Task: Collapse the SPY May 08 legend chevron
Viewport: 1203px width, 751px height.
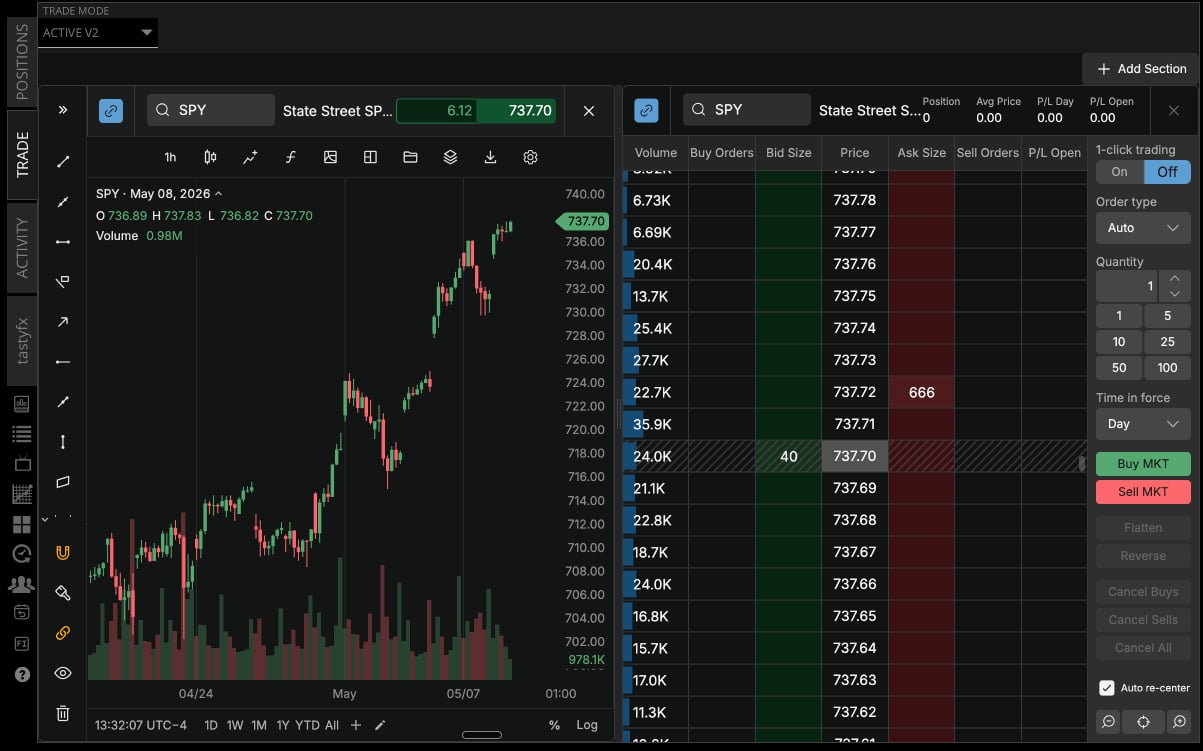Action: click(219, 193)
